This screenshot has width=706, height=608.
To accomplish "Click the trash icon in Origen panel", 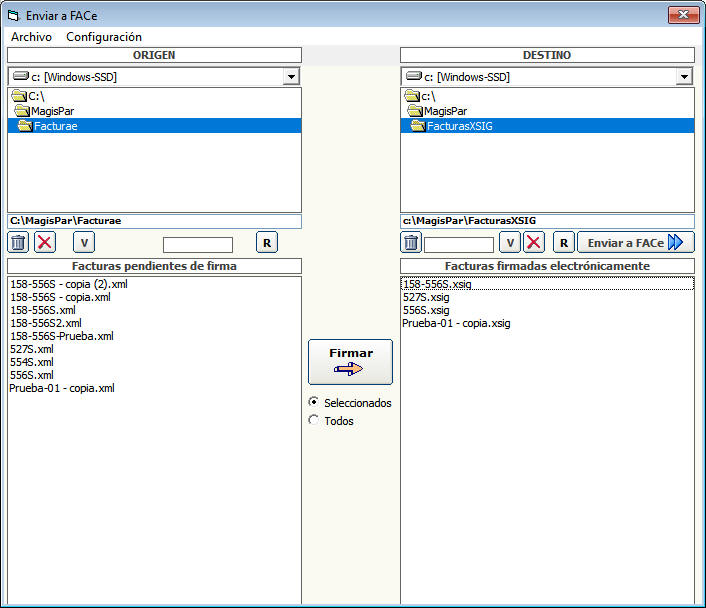I will [x=19, y=242].
